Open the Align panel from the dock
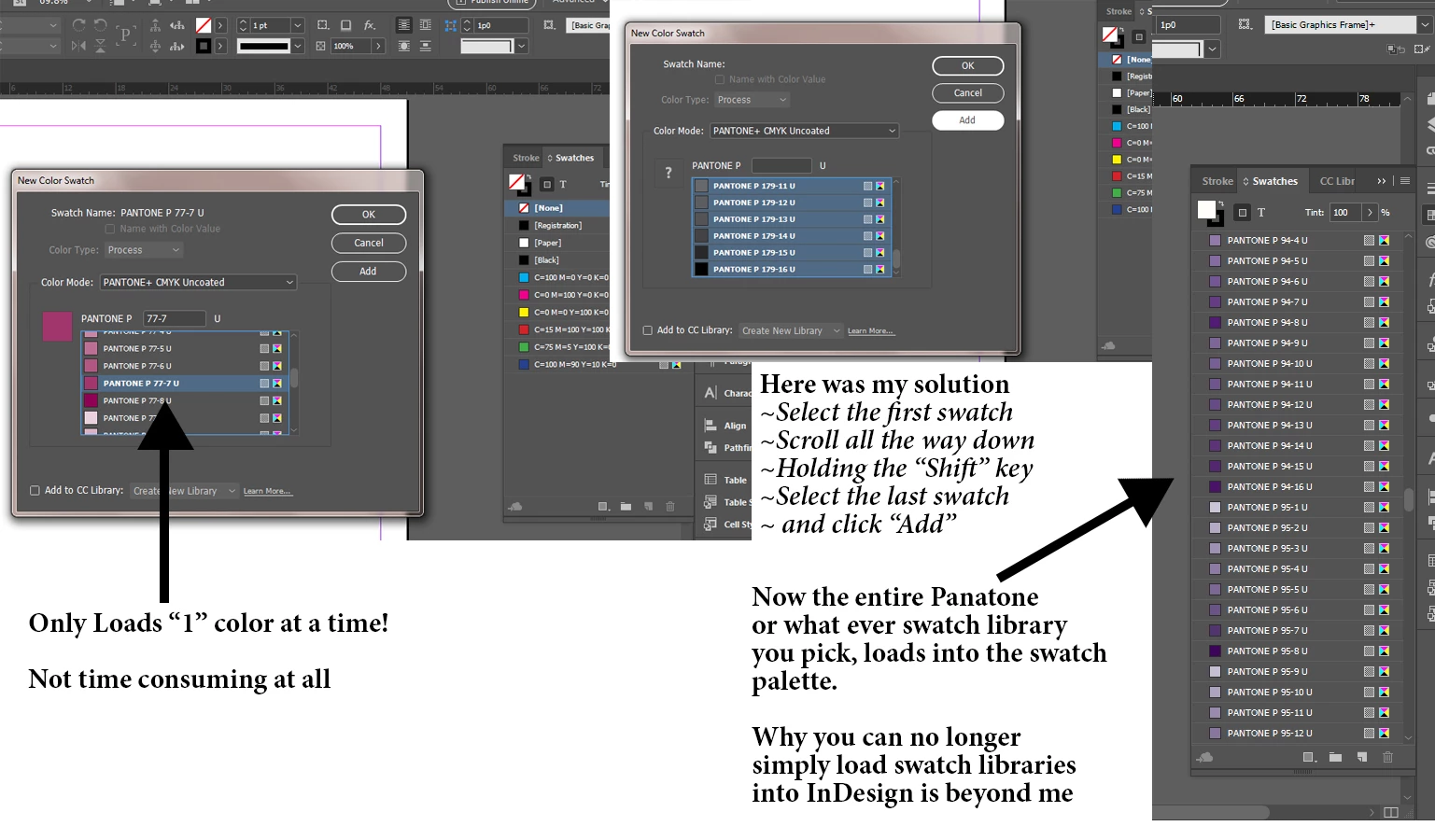 tap(726, 426)
